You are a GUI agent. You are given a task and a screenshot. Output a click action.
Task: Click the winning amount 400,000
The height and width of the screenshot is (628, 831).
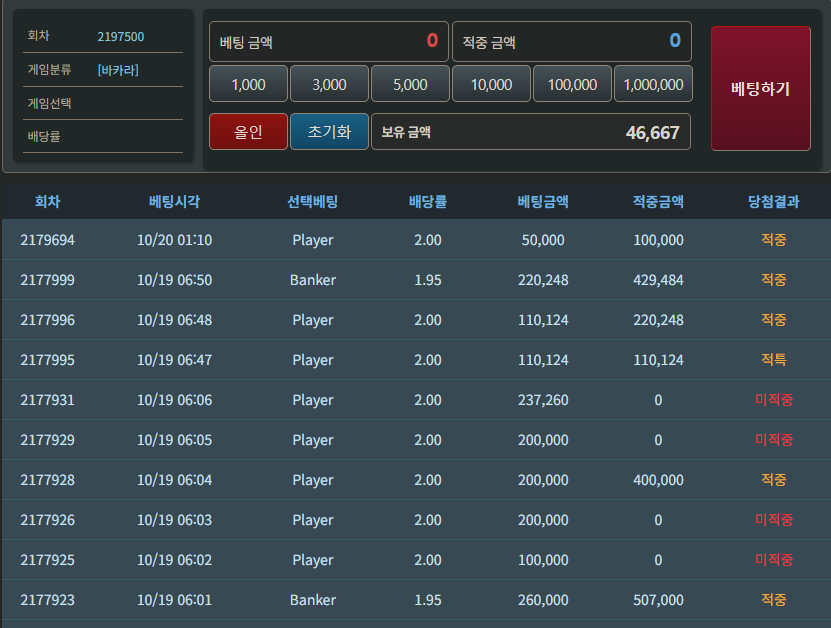click(x=658, y=480)
